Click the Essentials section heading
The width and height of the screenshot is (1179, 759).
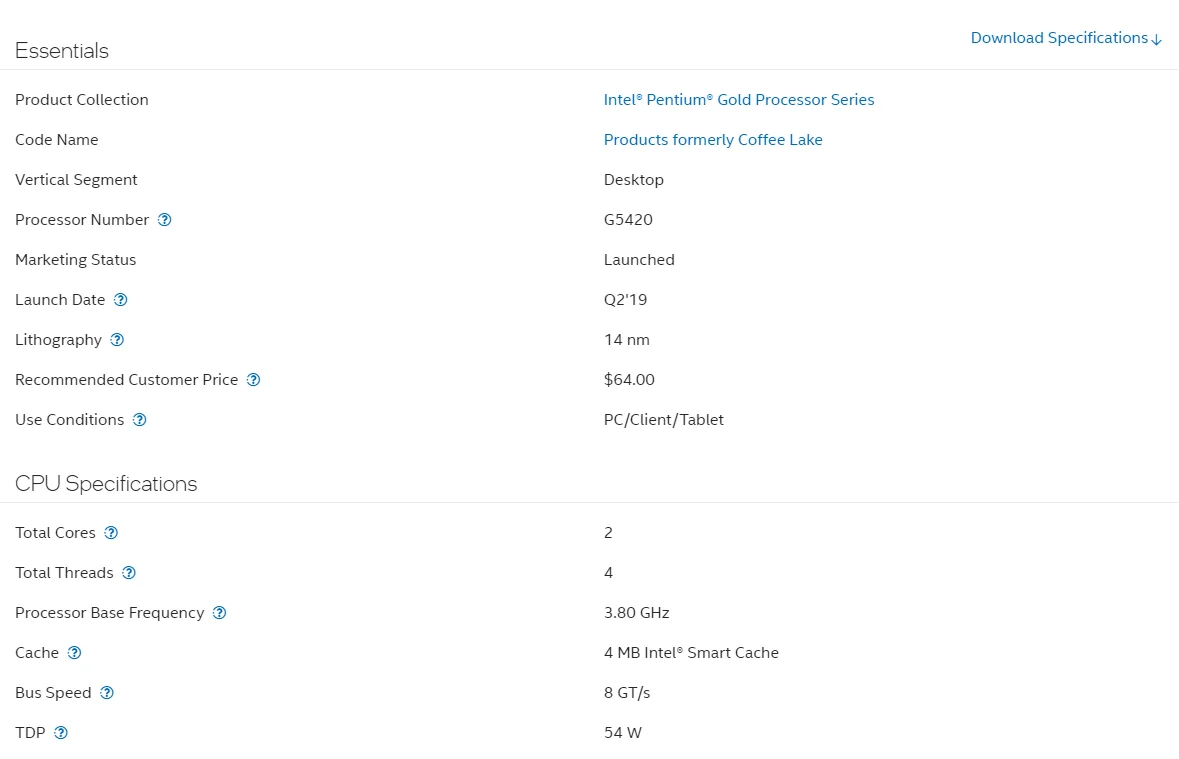[x=62, y=51]
